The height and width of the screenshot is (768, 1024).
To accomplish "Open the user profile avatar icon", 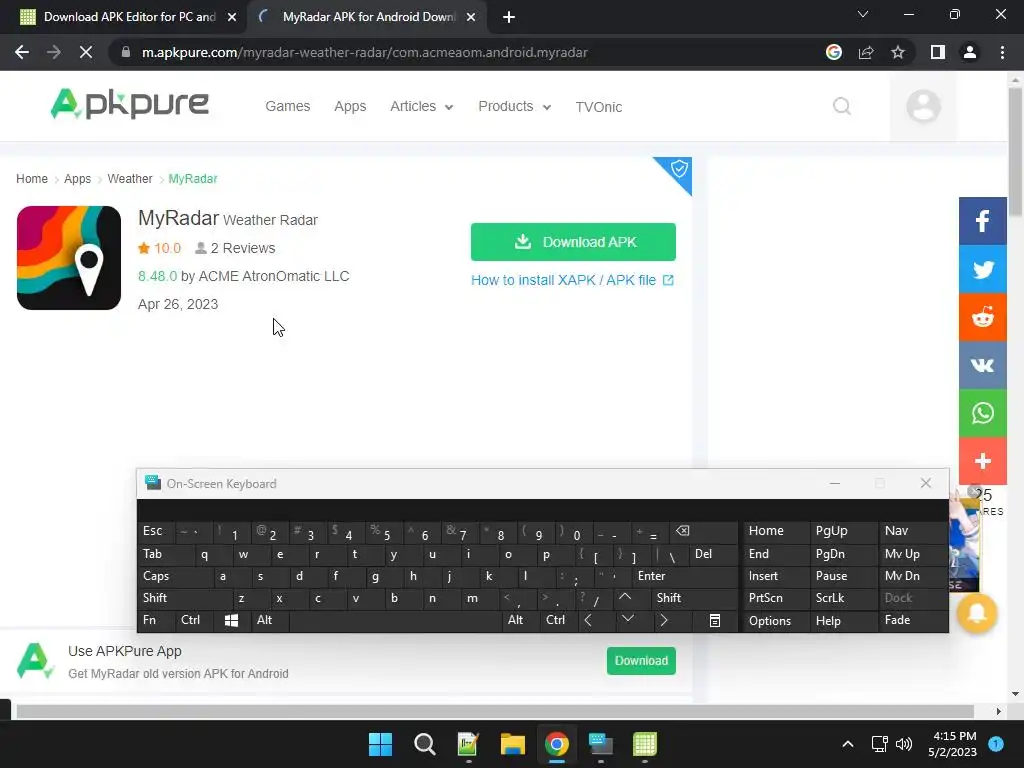I will tap(923, 106).
